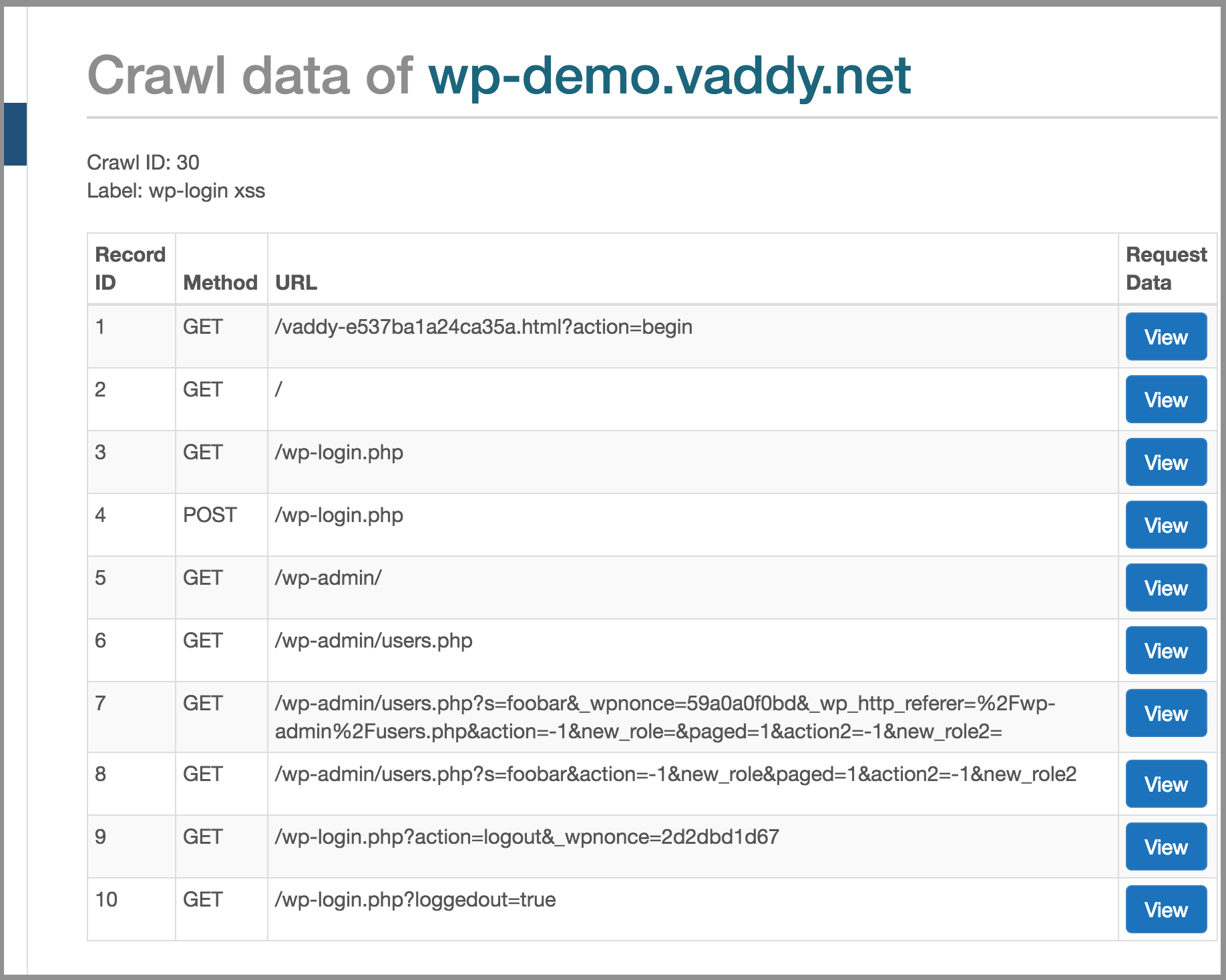The width and height of the screenshot is (1226, 980).
Task: Select the vaddy-e537ba1a24ca35a.html URL cell
Action: pyautogui.click(x=483, y=327)
